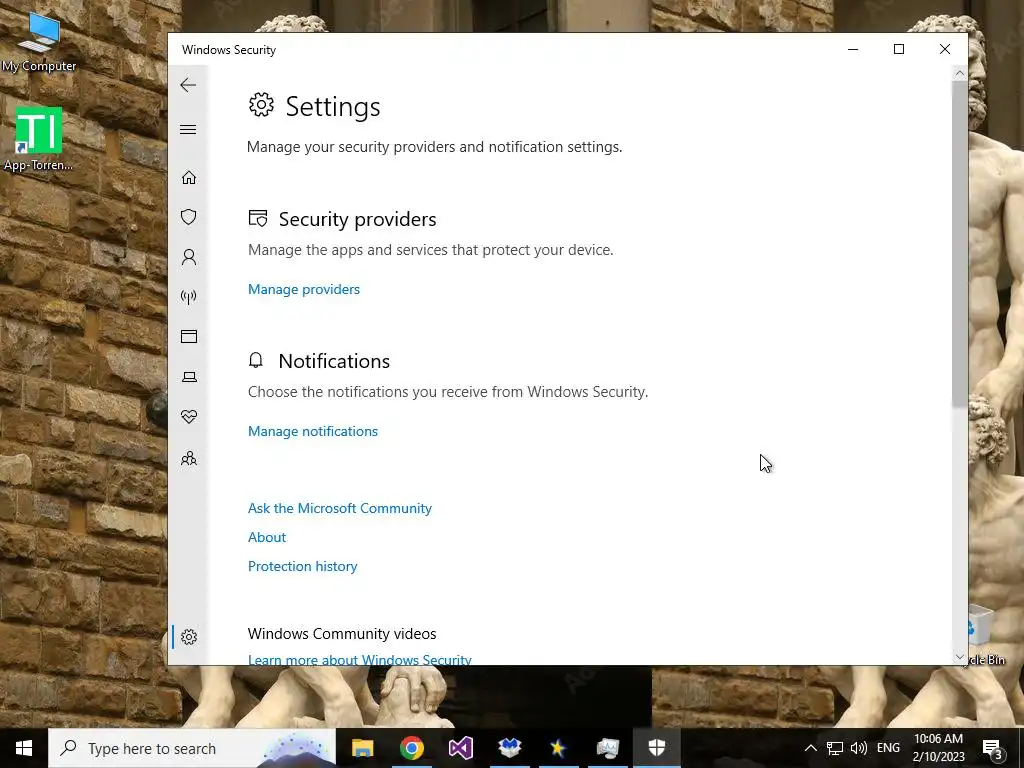Screen dimensions: 1024x768
Task: Open Ask the Microsoft Community link
Action: pos(340,508)
